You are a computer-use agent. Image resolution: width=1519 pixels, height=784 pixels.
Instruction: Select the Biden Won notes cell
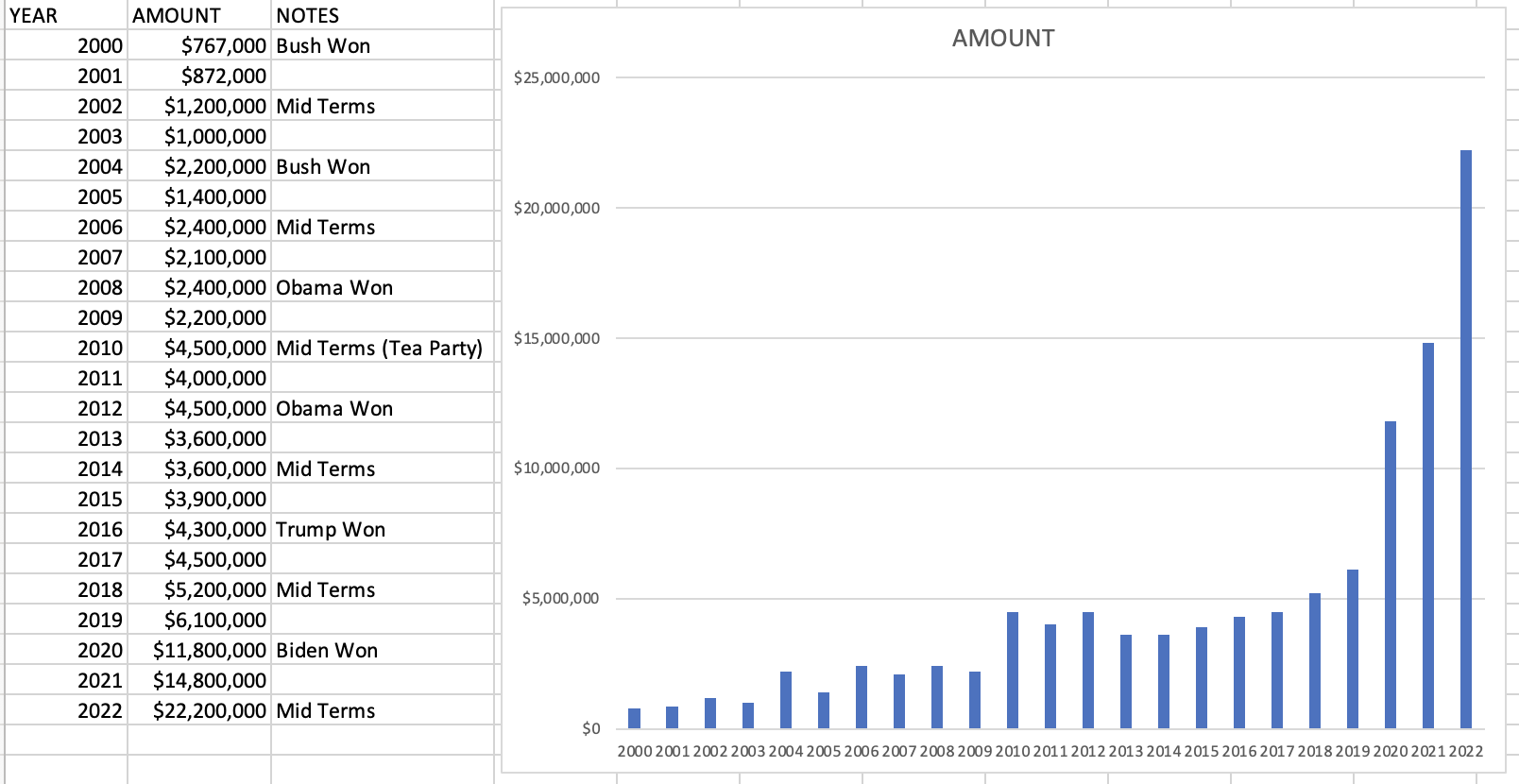[x=327, y=650]
